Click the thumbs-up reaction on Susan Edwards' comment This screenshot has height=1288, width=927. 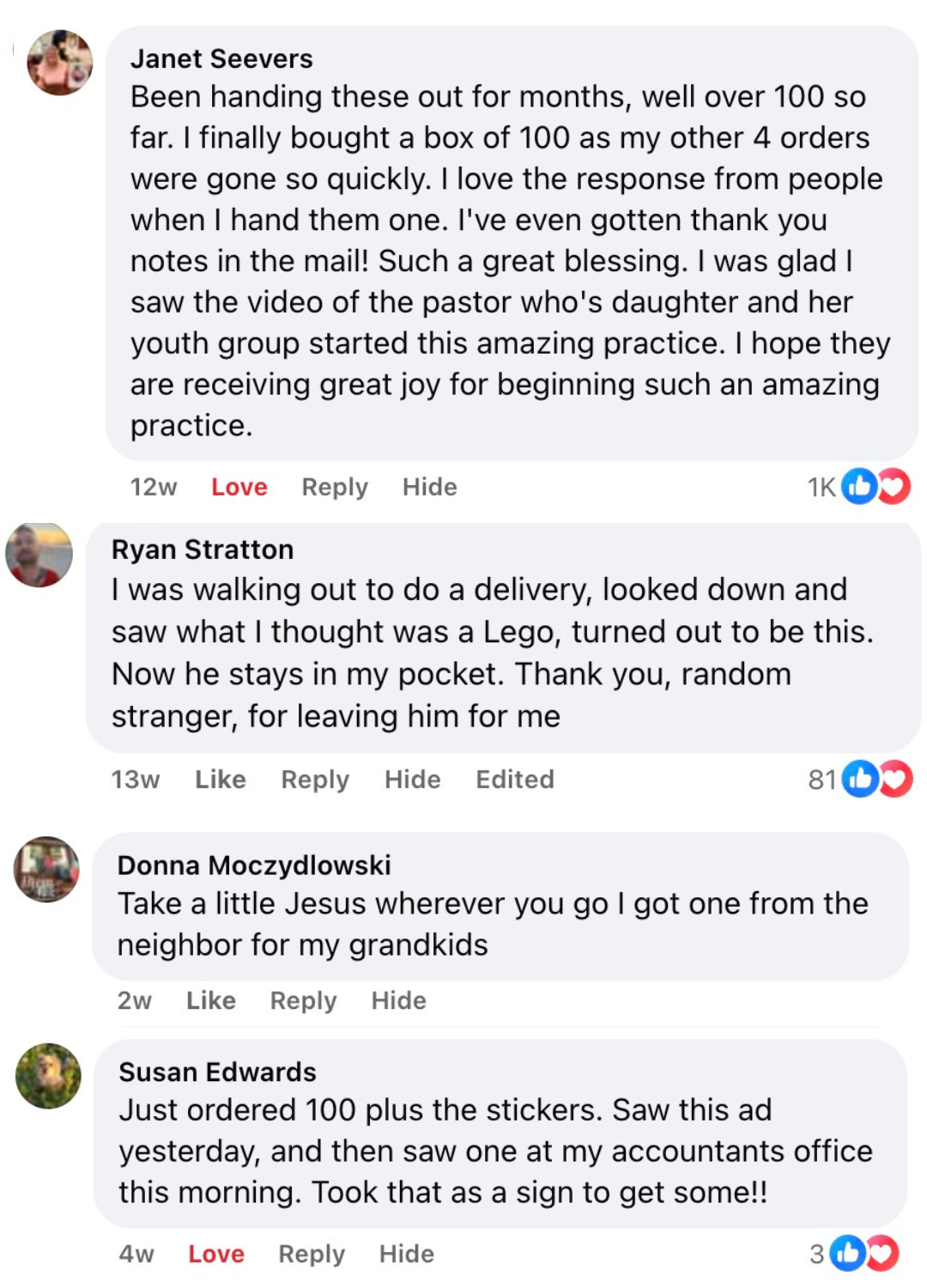tap(849, 1254)
